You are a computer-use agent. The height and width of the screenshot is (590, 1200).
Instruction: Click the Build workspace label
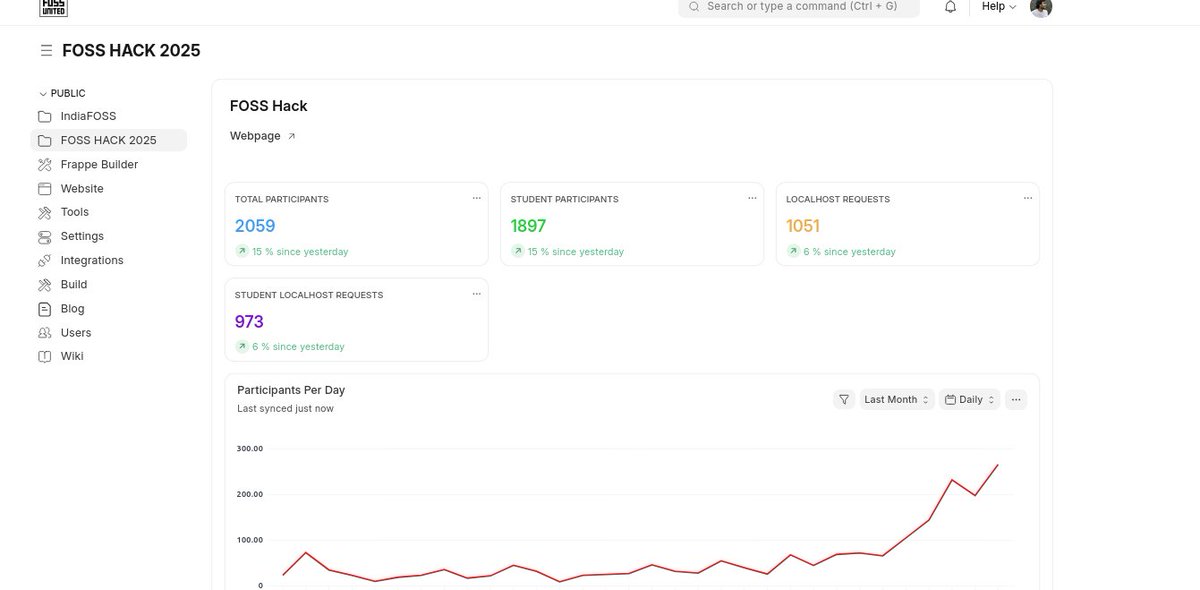tap(74, 284)
